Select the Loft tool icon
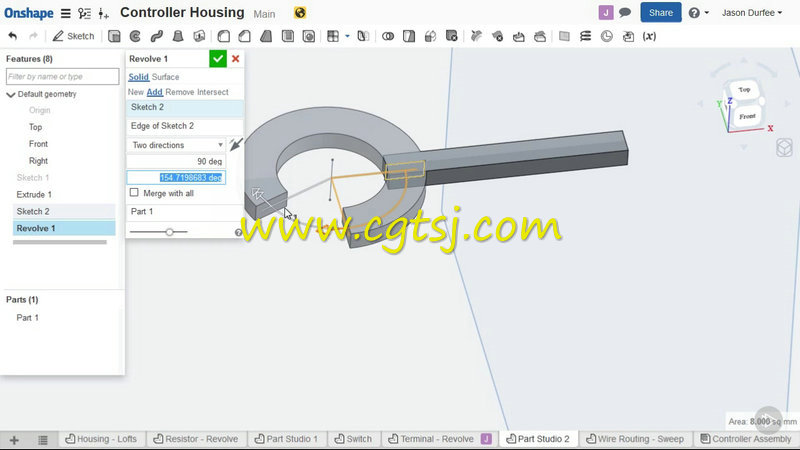800x450 pixels. point(178,36)
